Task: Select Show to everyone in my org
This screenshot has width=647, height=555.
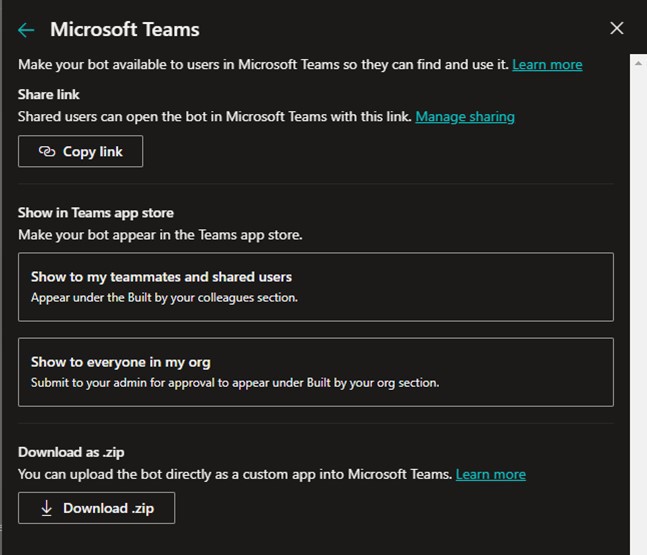Action: (315, 372)
